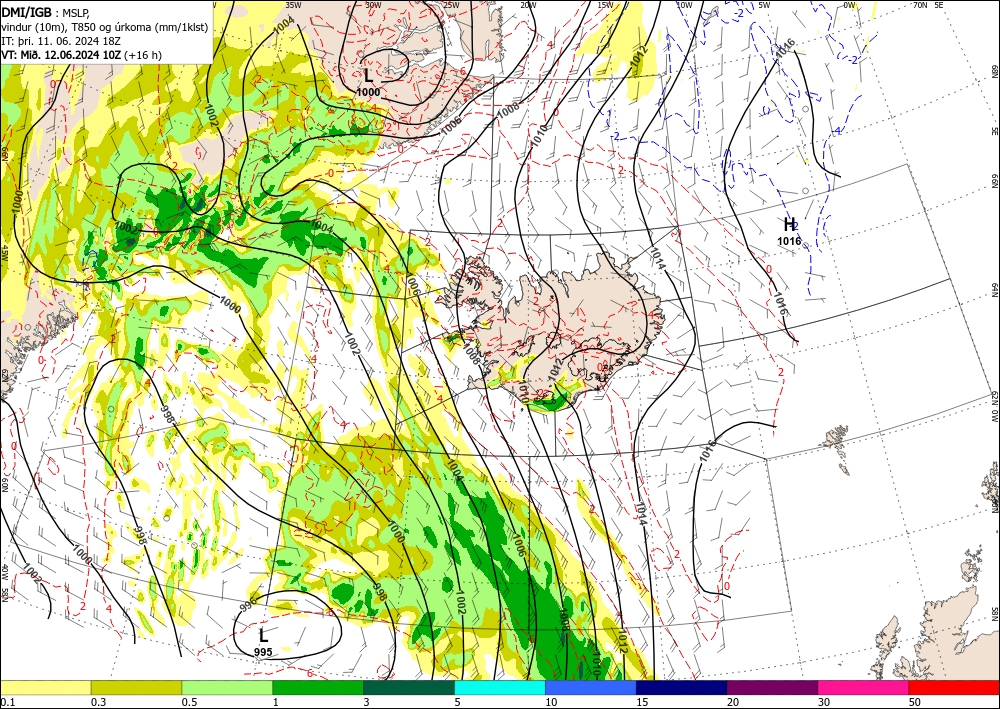
Task: Click the 'DMI/IGB : MSLP,' header text
Action: tap(45, 13)
